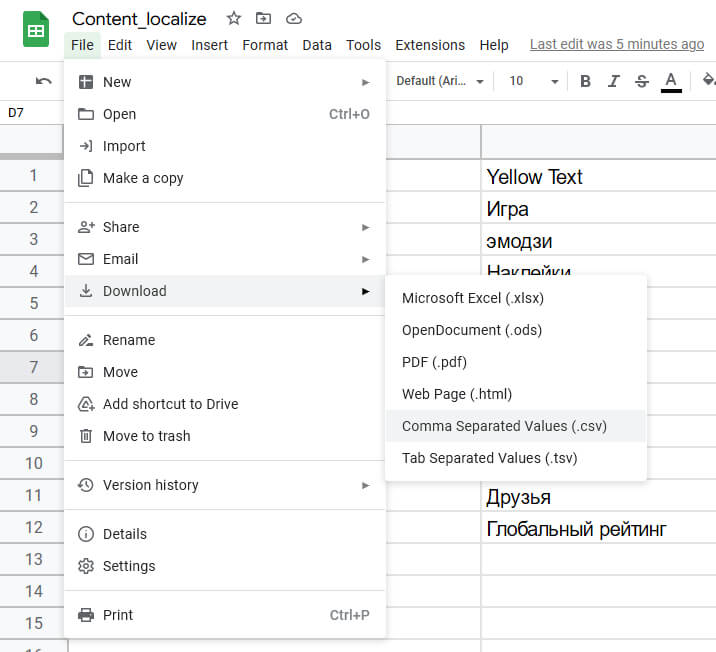716x652 pixels.
Task: Expand the Download submenu arrow
Action: (x=365, y=291)
